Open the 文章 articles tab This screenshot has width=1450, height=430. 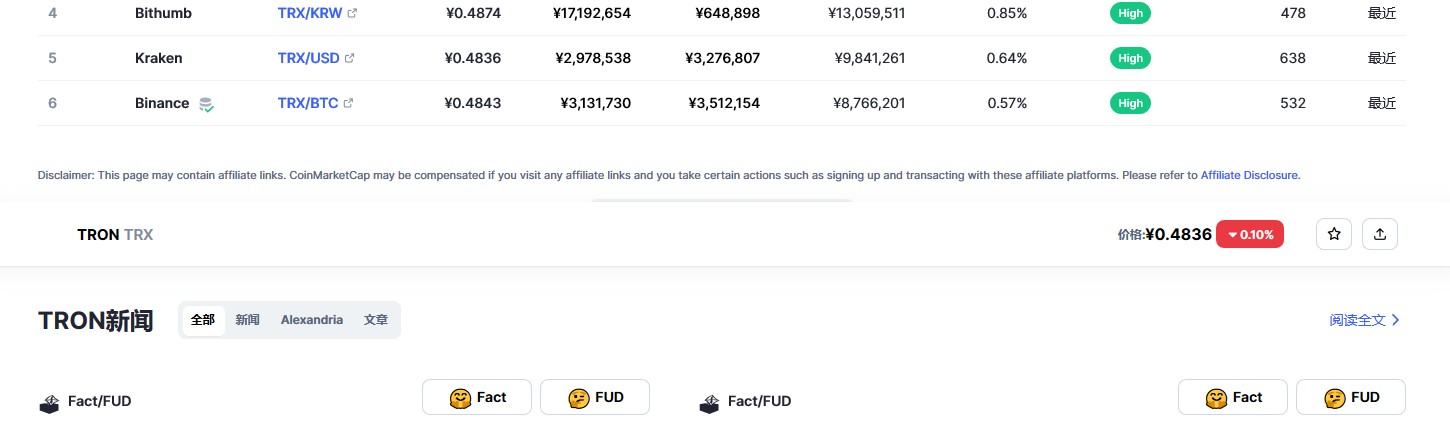point(376,320)
